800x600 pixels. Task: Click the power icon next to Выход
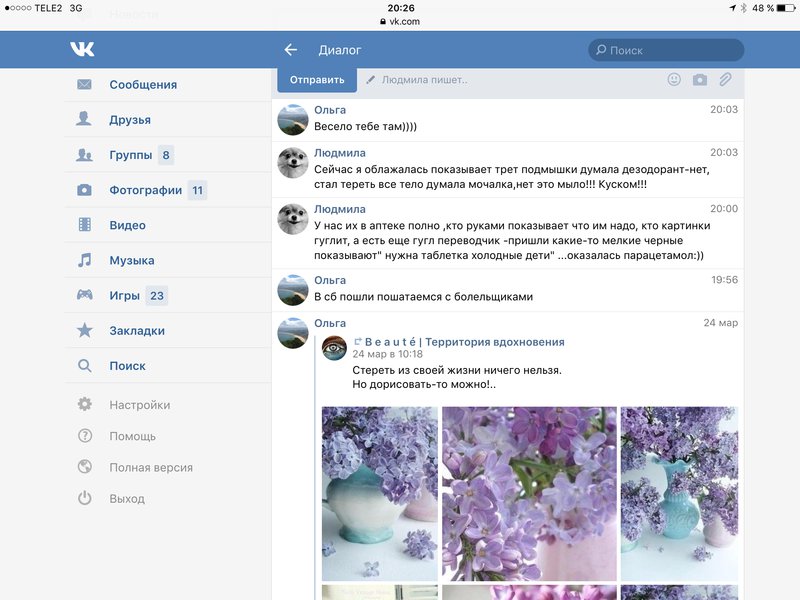tap(85, 498)
